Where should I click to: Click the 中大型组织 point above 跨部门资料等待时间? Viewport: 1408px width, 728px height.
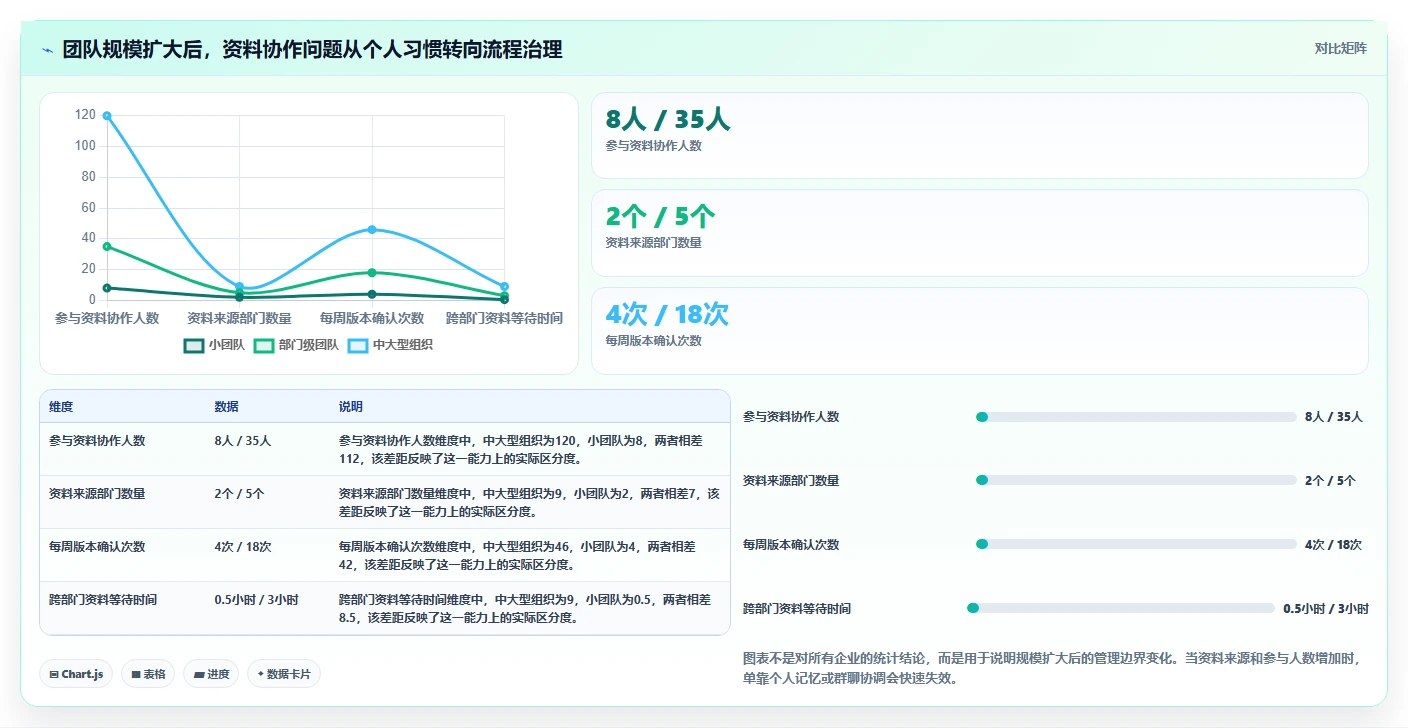pyautogui.click(x=504, y=286)
